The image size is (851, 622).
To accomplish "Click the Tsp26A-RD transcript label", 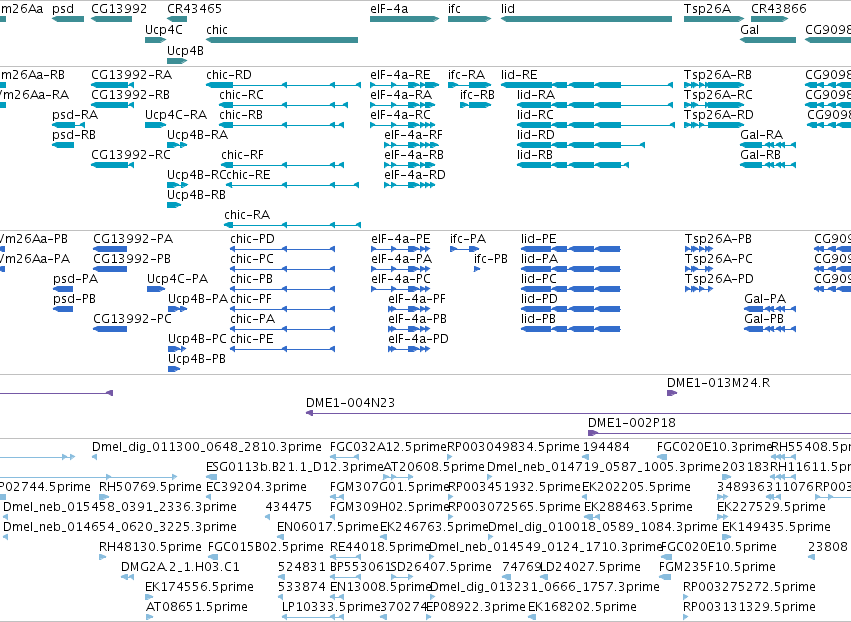I will click(719, 115).
